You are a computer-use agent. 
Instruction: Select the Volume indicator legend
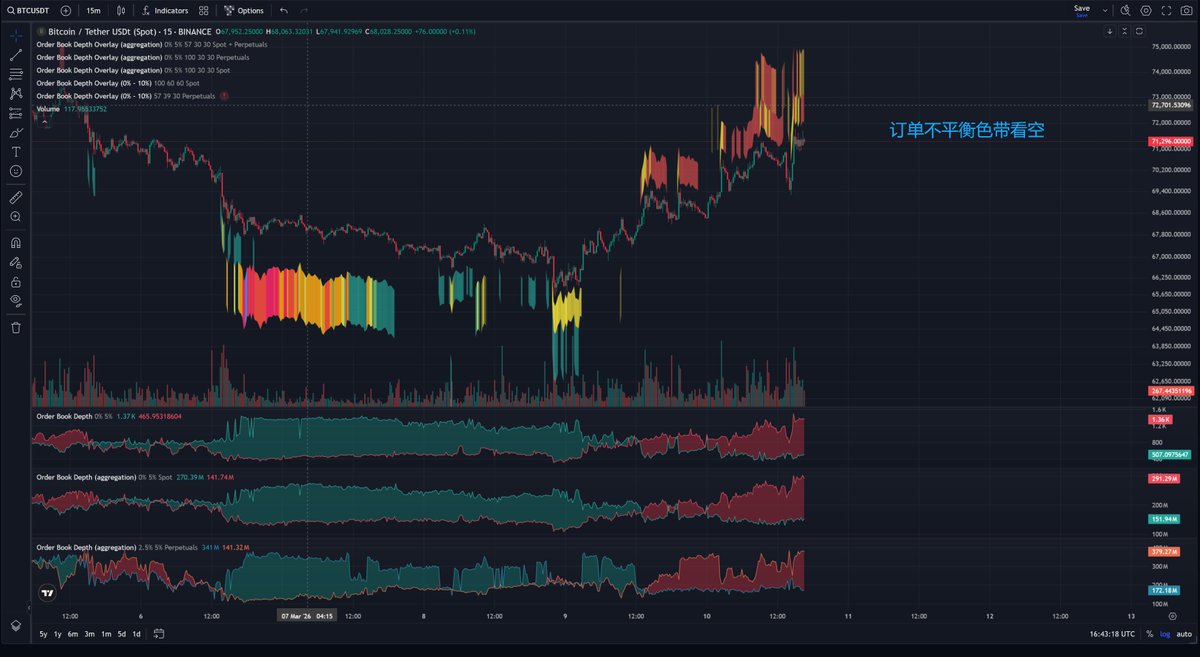point(71,108)
